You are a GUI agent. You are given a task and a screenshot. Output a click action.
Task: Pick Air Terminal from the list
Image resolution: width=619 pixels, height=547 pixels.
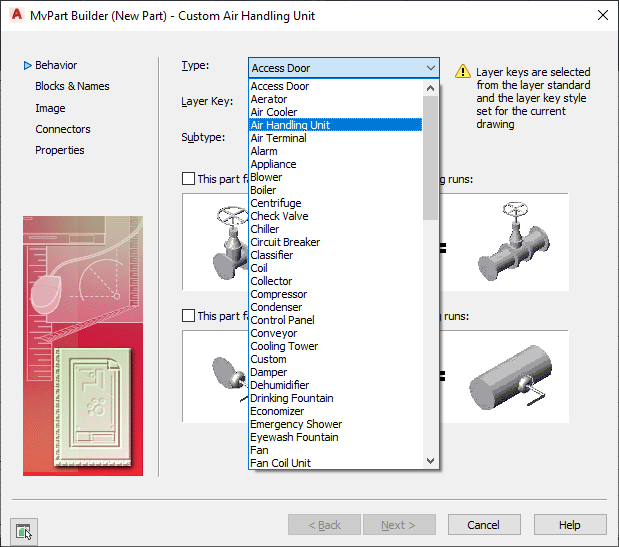point(336,138)
